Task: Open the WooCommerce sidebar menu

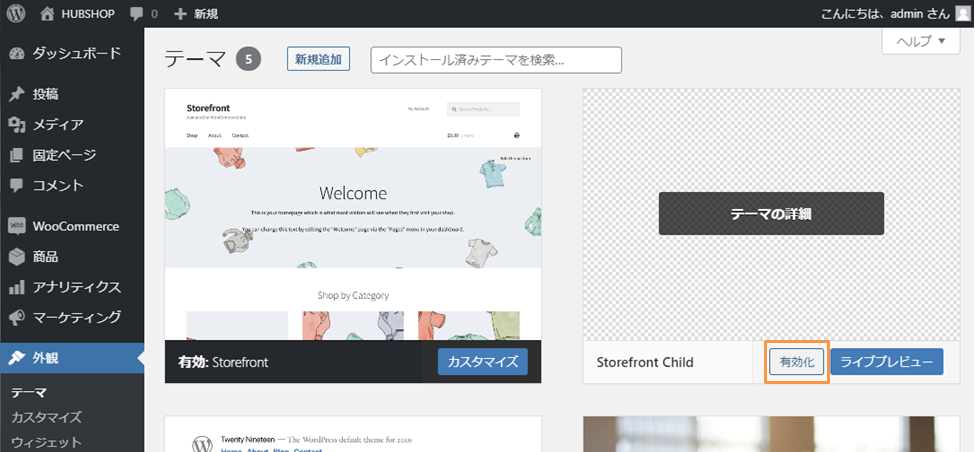Action: [x=75, y=226]
